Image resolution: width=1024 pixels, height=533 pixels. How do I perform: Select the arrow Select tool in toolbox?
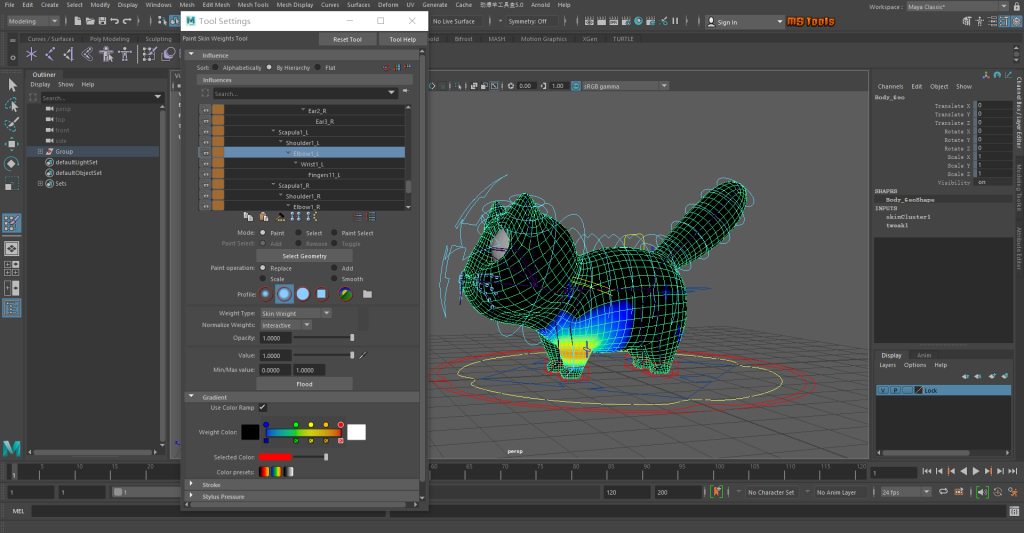click(12, 85)
